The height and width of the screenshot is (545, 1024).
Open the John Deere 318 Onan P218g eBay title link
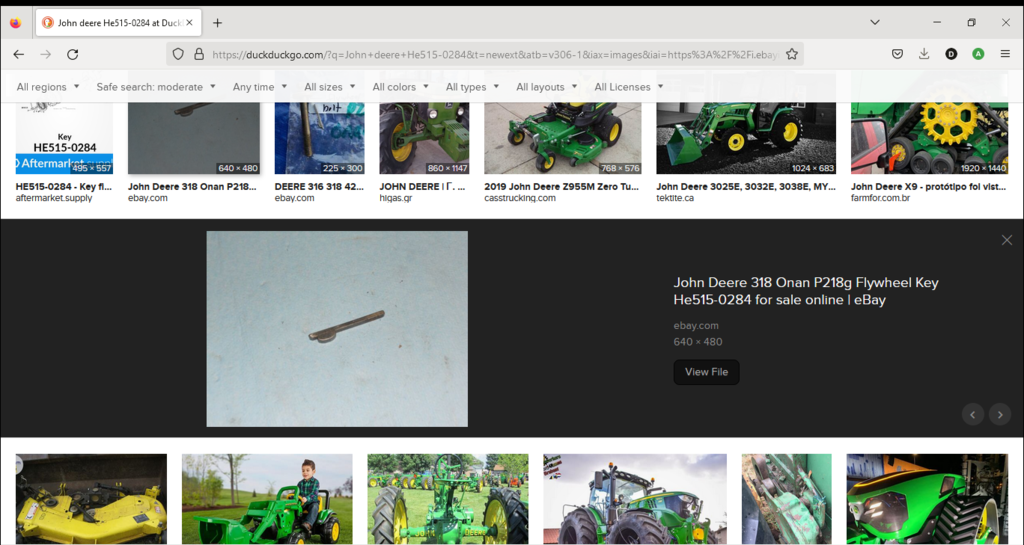point(806,291)
